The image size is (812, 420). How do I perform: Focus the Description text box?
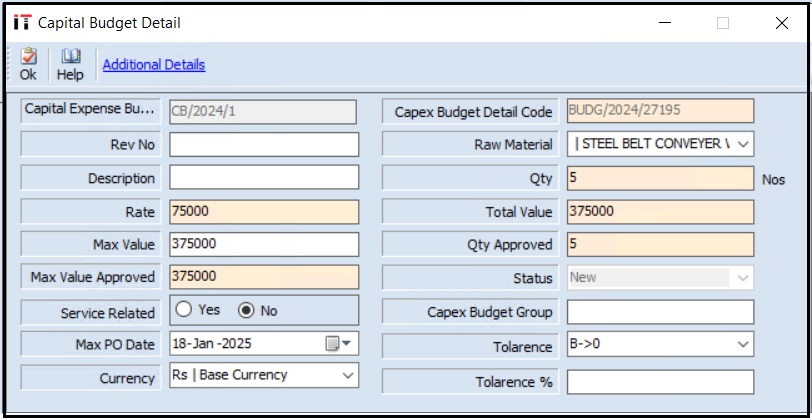[x=263, y=178]
